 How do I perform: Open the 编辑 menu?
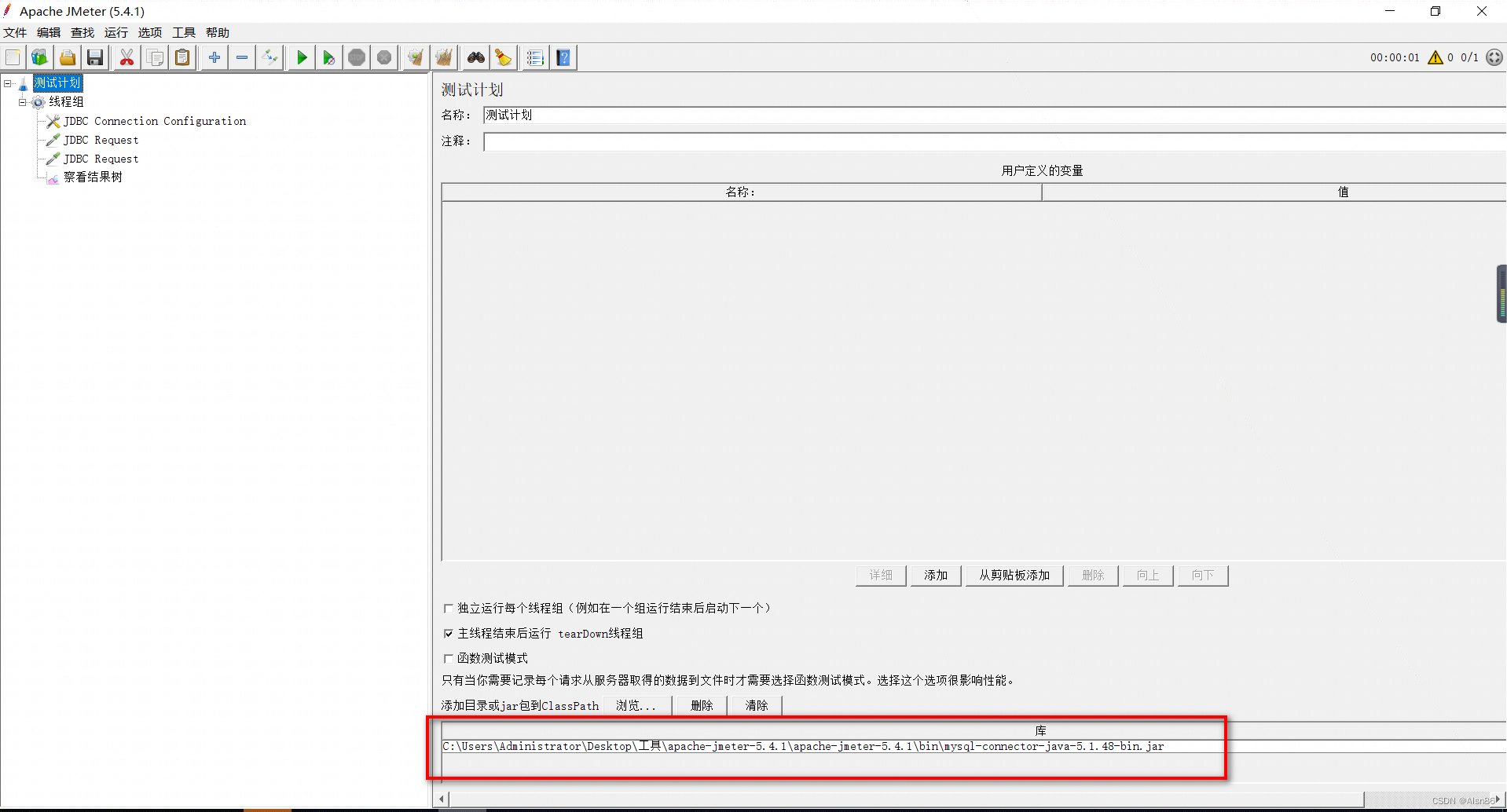tap(49, 32)
